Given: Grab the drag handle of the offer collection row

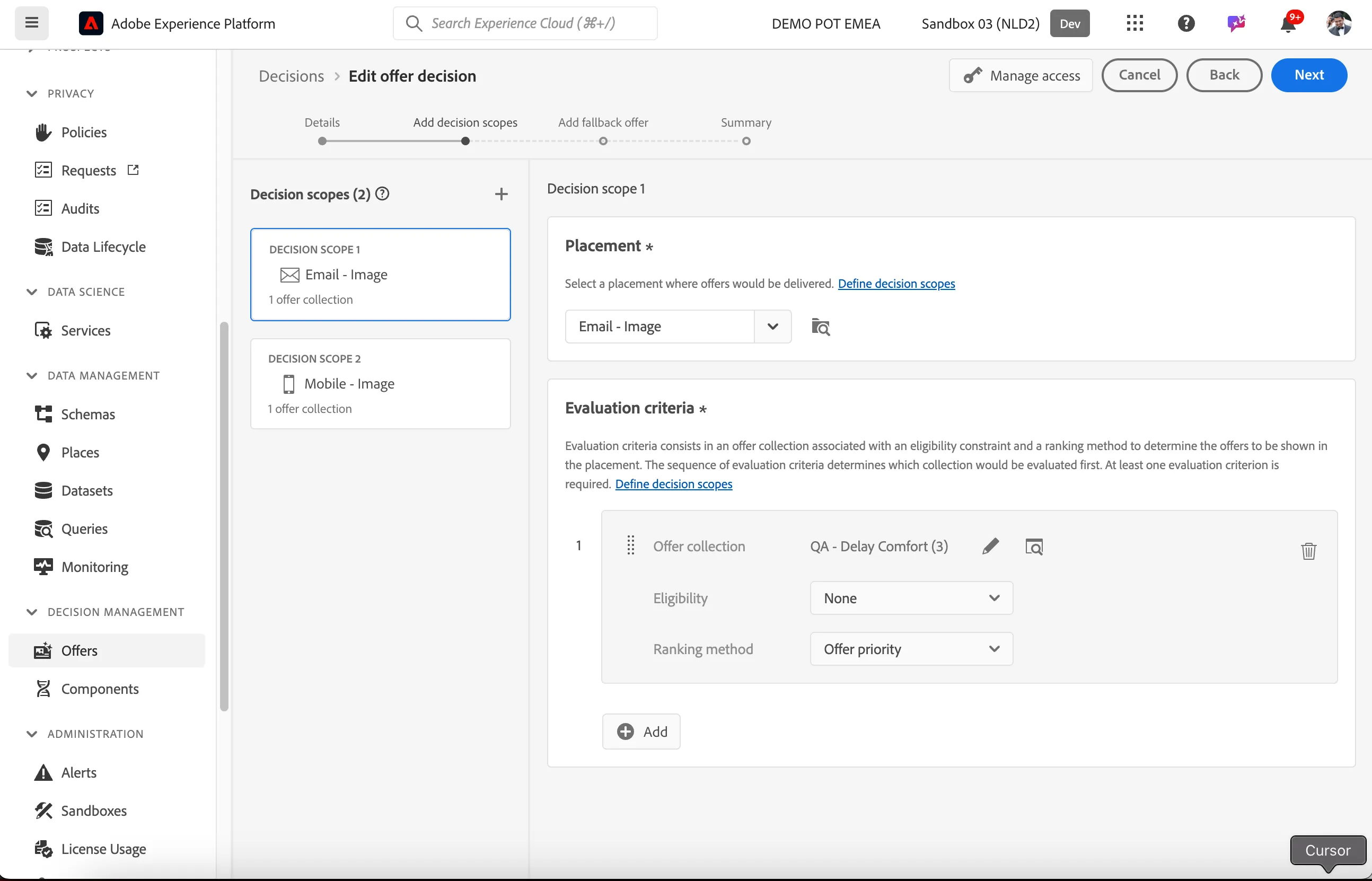Looking at the screenshot, I should [630, 545].
